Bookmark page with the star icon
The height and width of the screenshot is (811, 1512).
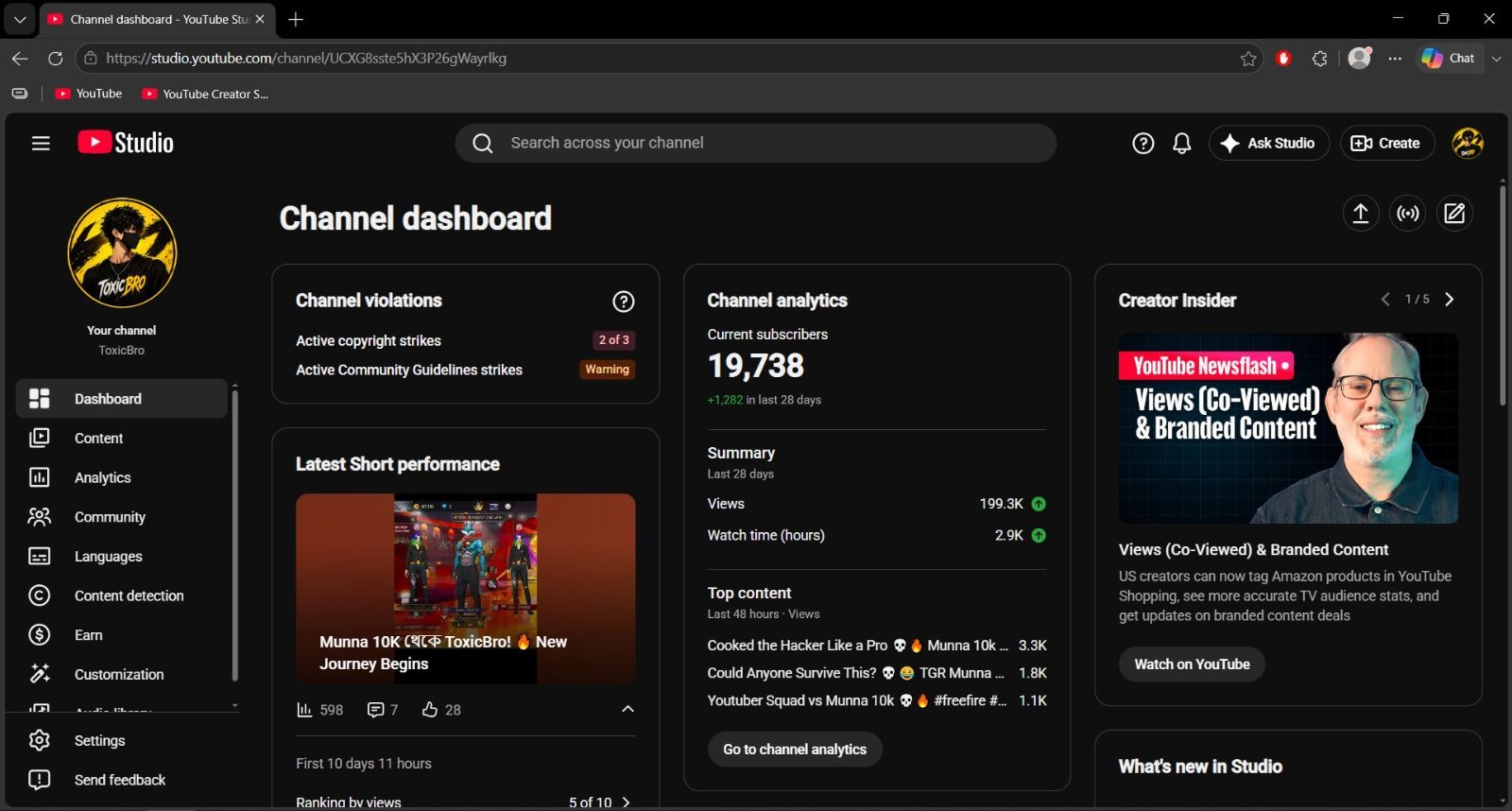pyautogui.click(x=1248, y=59)
